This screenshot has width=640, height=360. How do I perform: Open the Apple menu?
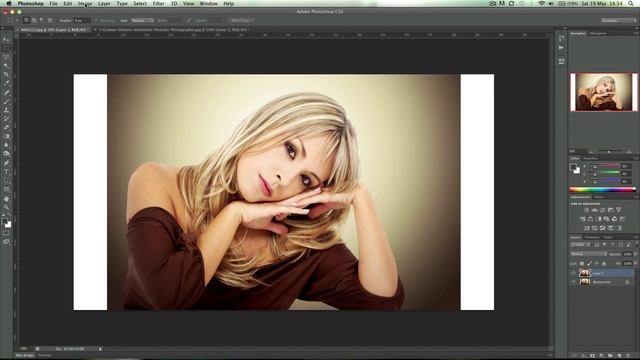9,4
